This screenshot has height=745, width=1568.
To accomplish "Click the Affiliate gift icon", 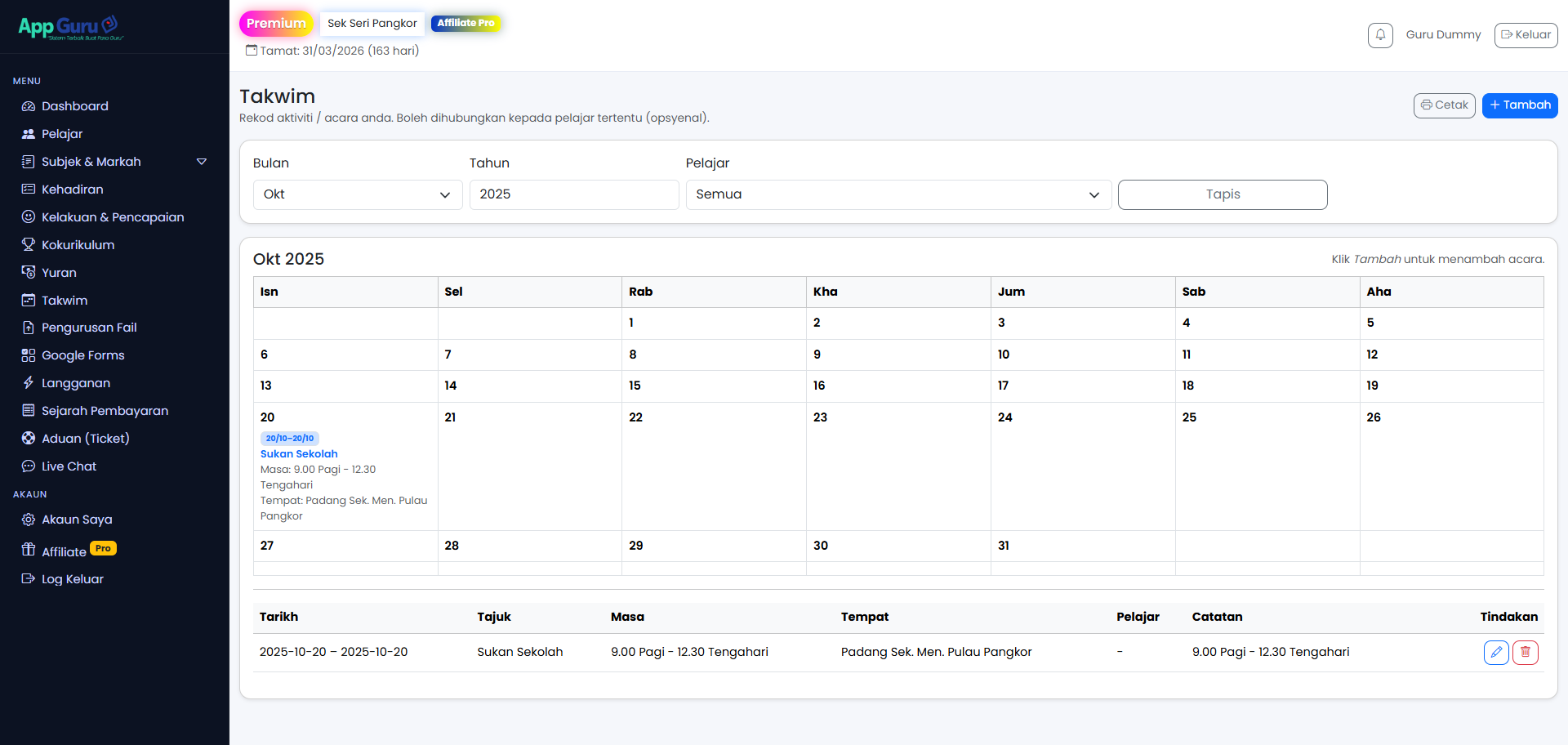I will tap(29, 550).
